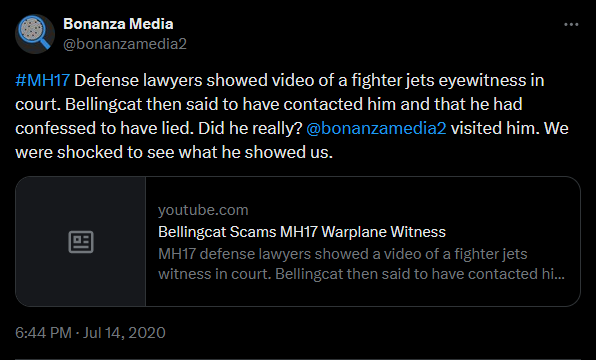Viewport: 596px width, 360px height.
Task: Click the 6:44 PM timestamp
Action: (43, 333)
